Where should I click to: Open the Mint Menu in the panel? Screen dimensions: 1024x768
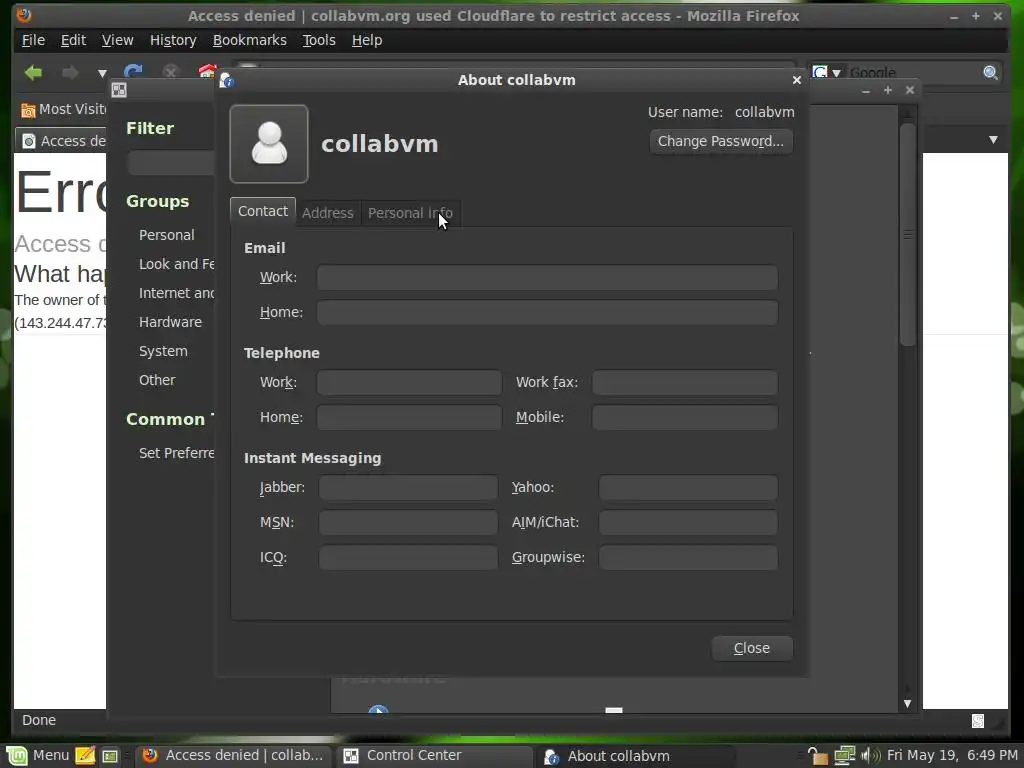(36, 756)
